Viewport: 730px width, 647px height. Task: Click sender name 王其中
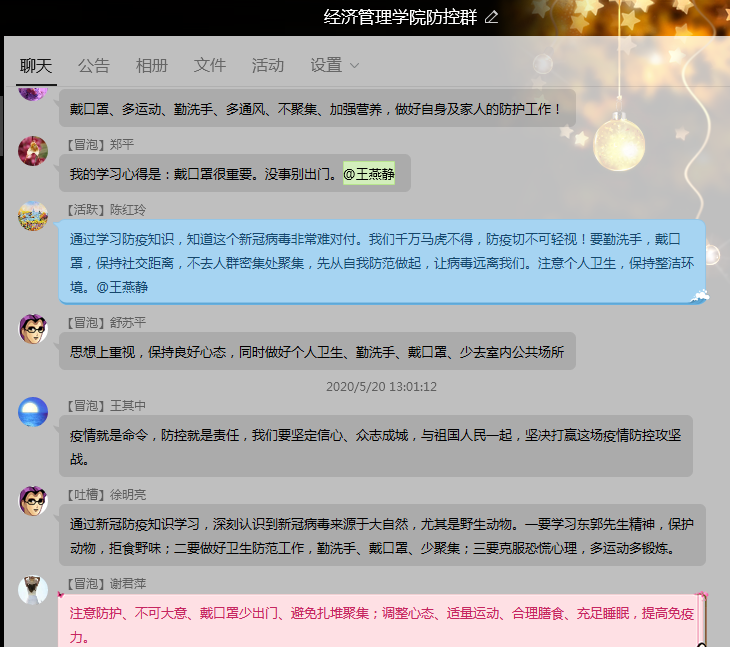[128, 406]
